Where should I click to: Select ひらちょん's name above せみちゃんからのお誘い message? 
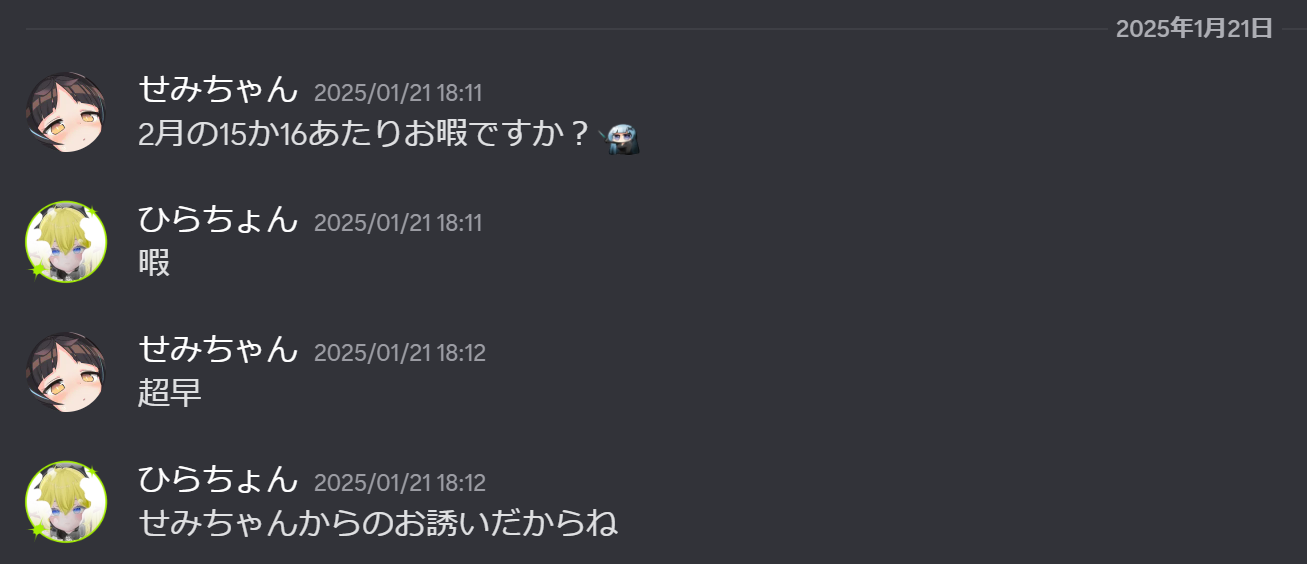coord(218,479)
